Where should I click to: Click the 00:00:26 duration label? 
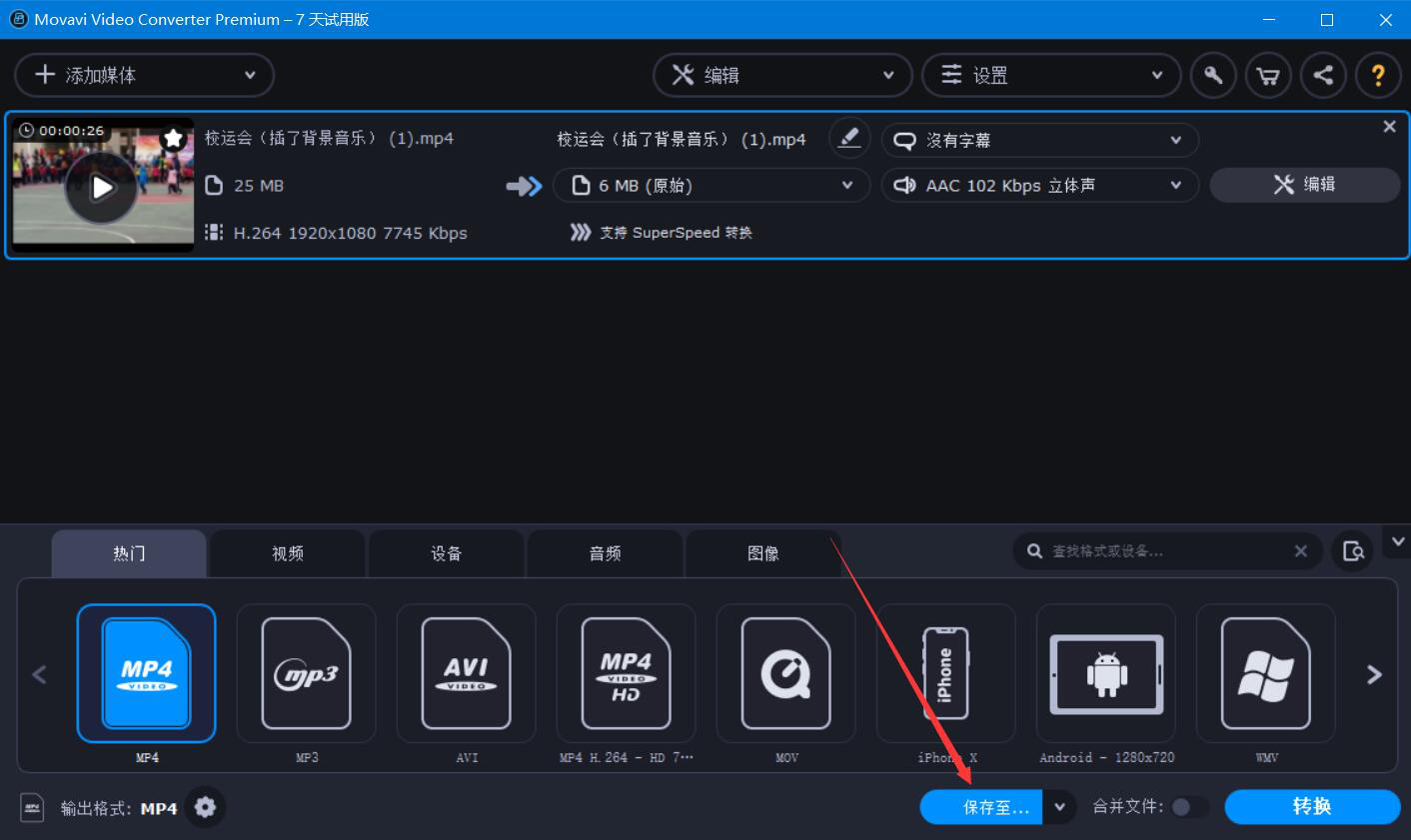62,130
